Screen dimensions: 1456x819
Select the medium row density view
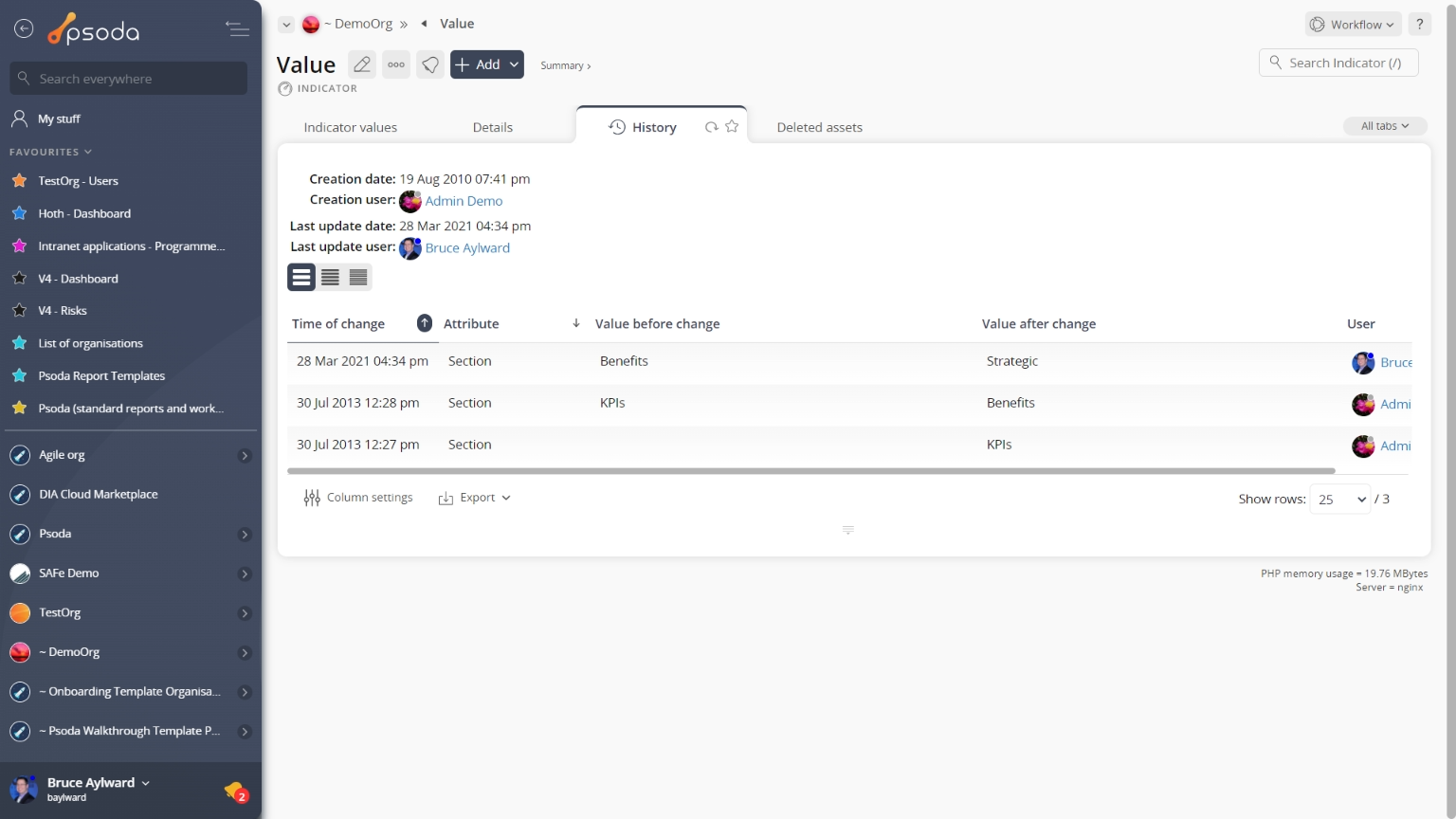(330, 277)
